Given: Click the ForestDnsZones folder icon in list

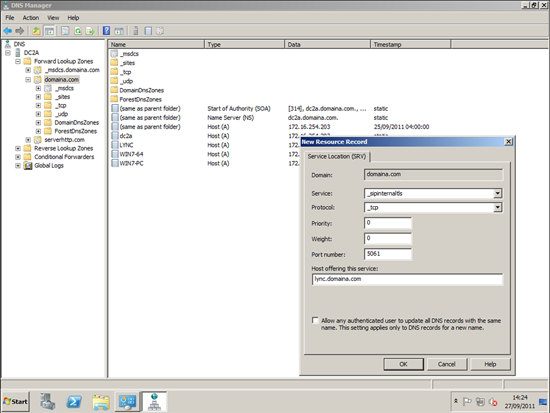Looking at the screenshot, I should coord(114,99).
